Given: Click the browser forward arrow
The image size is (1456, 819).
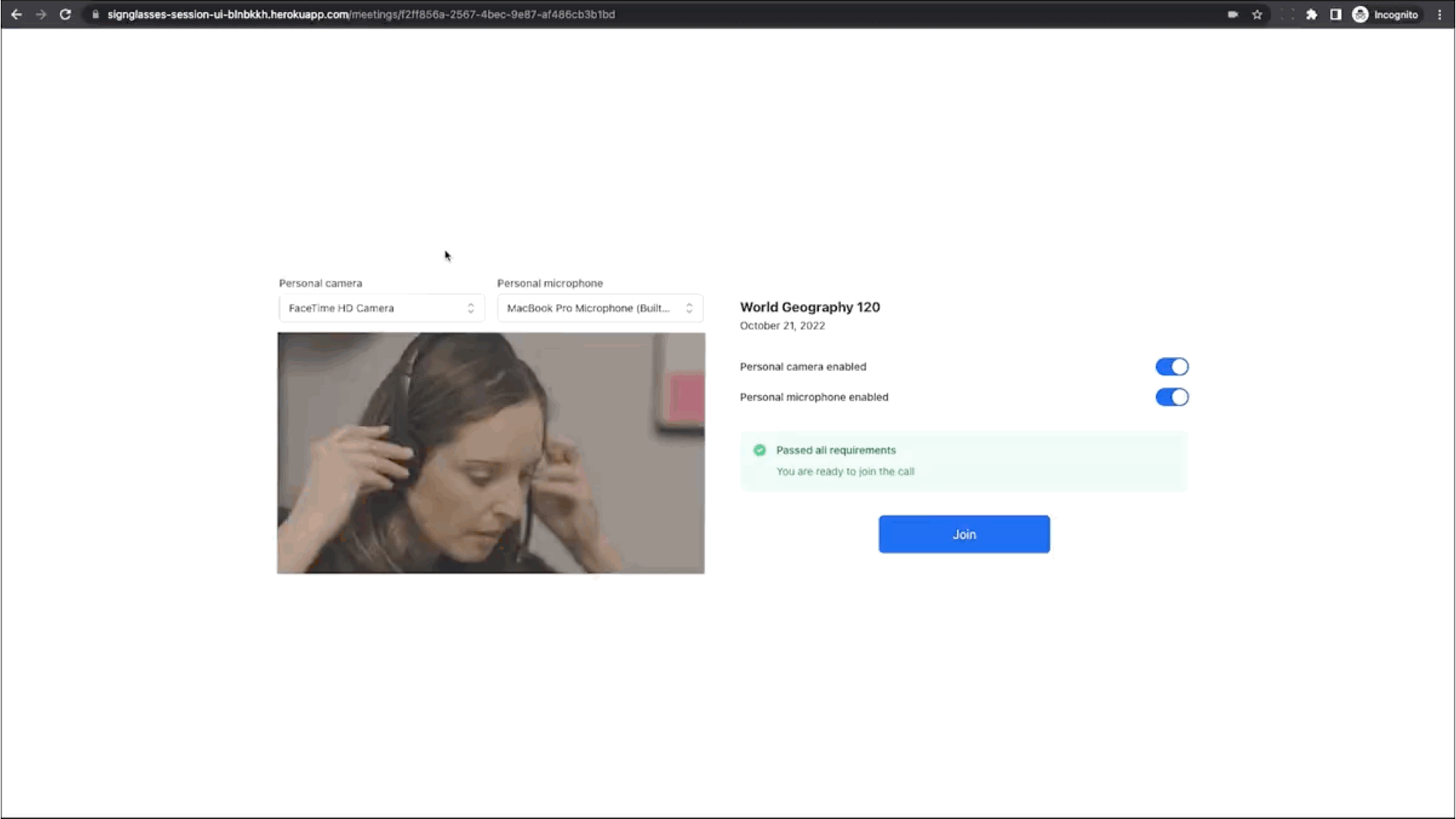Looking at the screenshot, I should [41, 14].
